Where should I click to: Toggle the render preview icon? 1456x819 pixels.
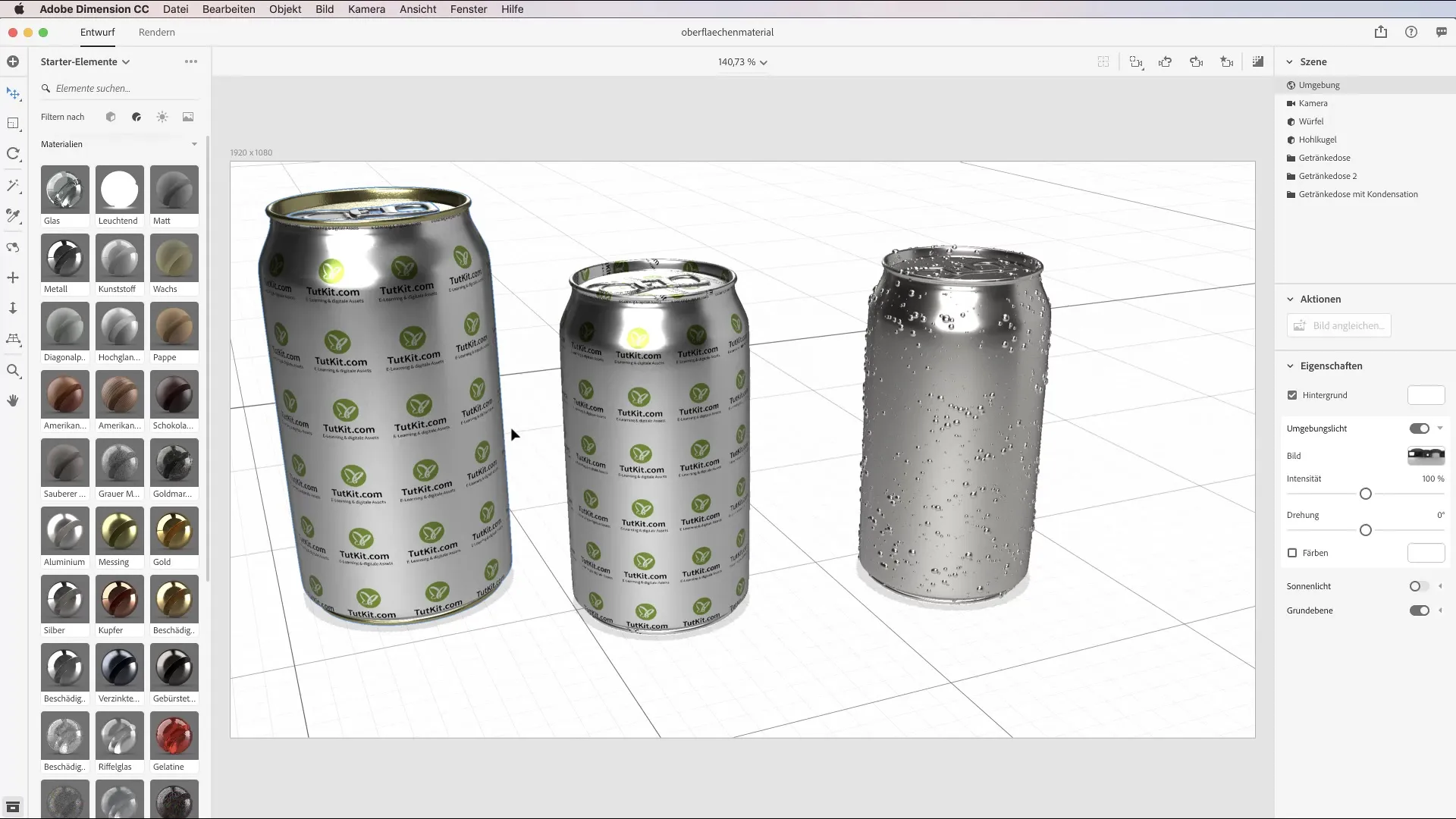coord(1258,61)
